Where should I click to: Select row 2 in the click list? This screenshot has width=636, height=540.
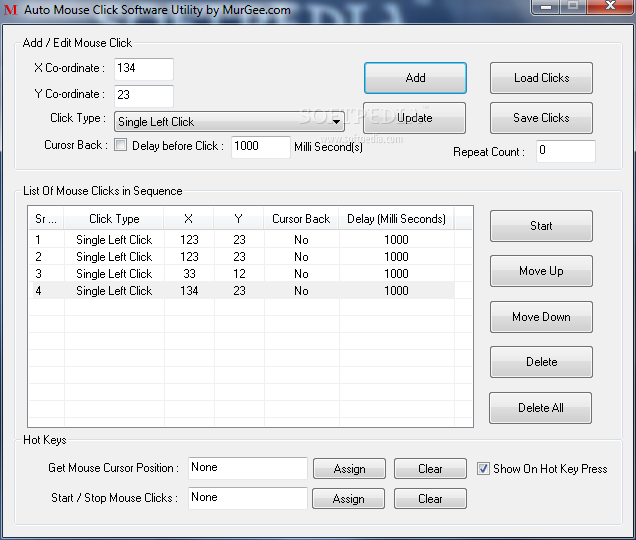tap(241, 257)
